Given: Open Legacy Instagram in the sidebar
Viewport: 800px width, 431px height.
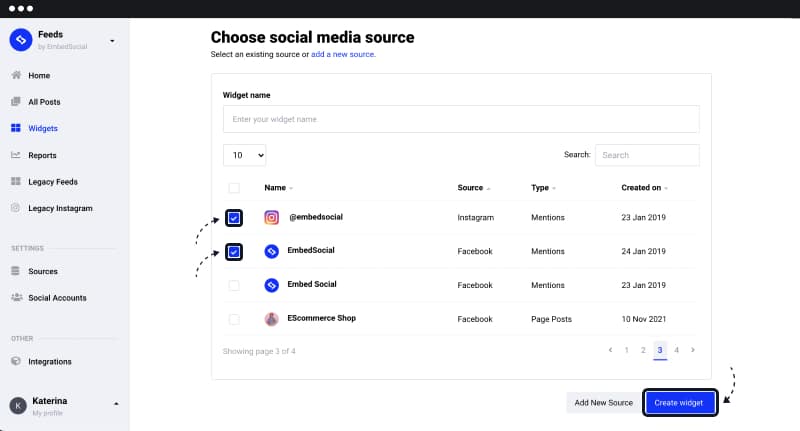Looking at the screenshot, I should tap(60, 209).
